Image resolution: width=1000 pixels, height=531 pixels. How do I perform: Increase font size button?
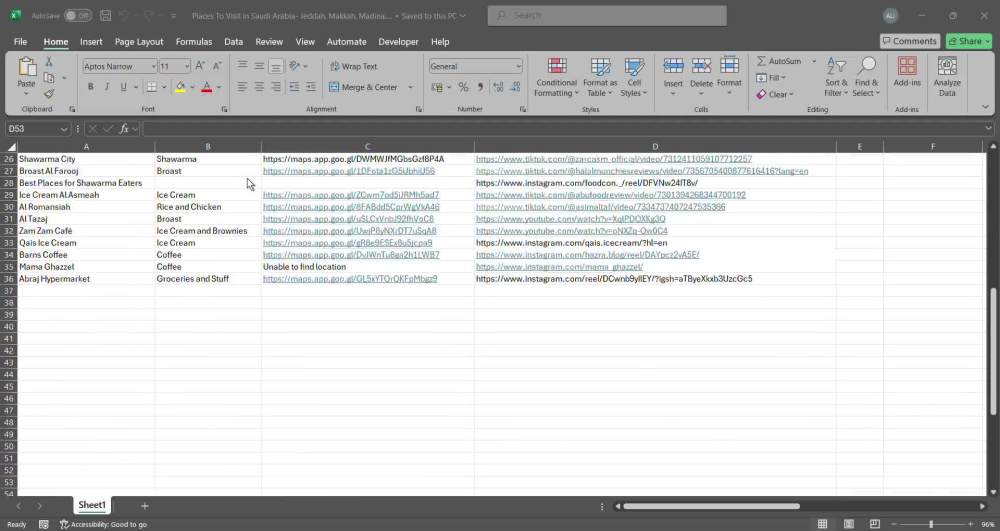[x=200, y=66]
